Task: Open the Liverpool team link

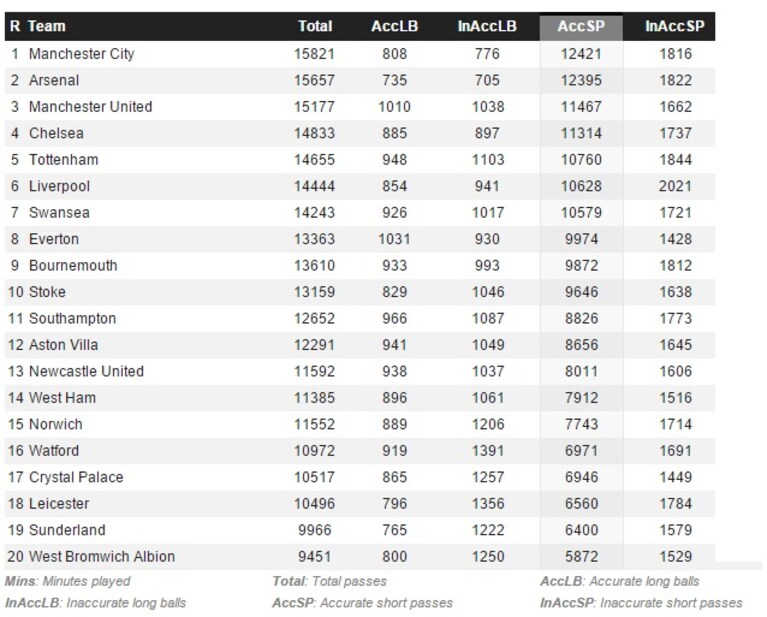Action: [x=59, y=186]
